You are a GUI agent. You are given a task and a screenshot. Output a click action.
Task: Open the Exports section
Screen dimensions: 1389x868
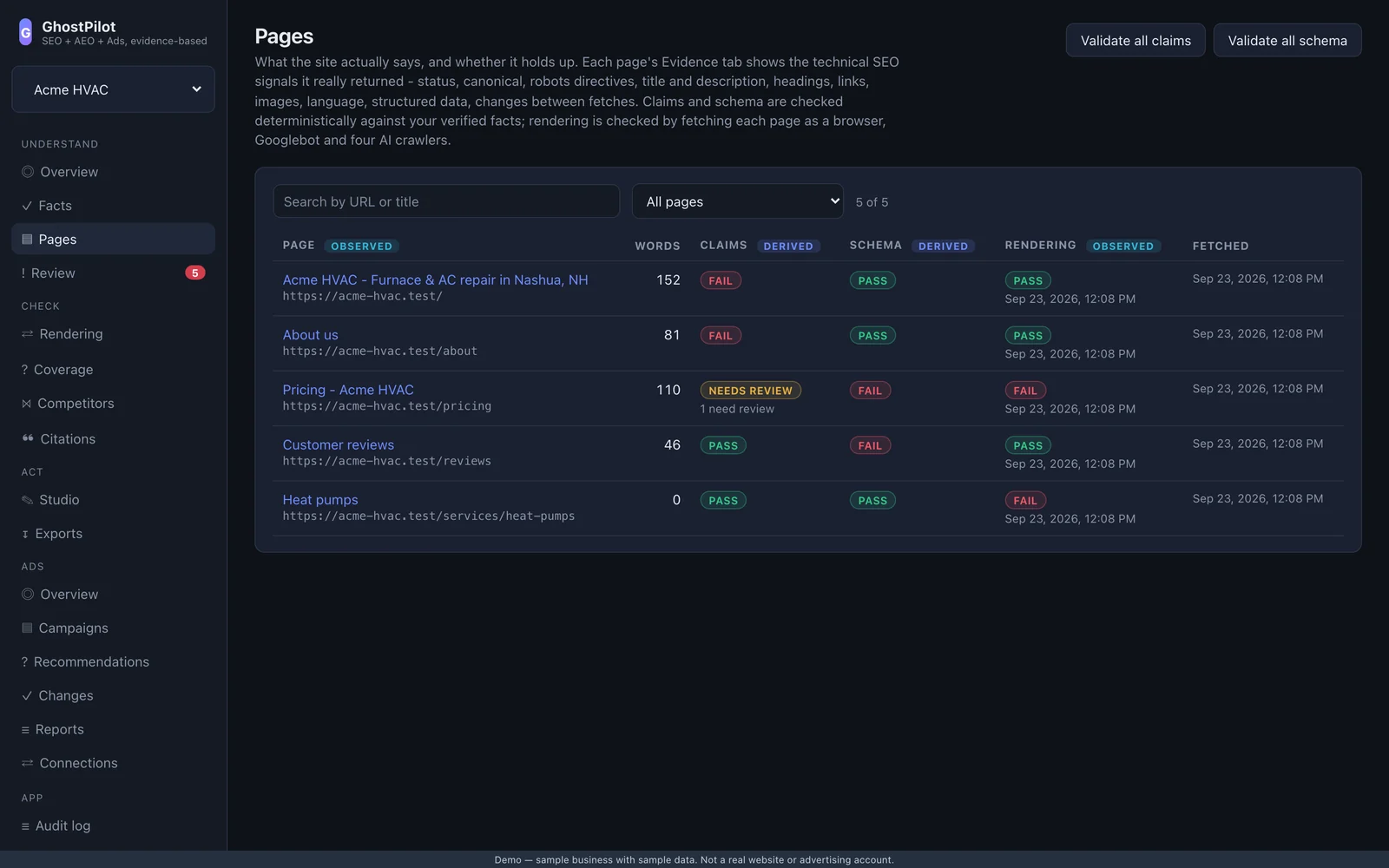coord(113,534)
